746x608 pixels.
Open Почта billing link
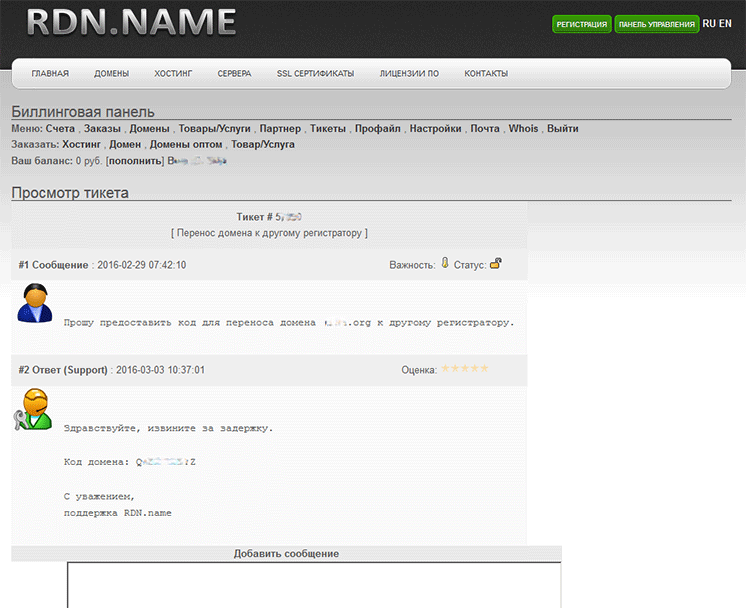coord(485,128)
